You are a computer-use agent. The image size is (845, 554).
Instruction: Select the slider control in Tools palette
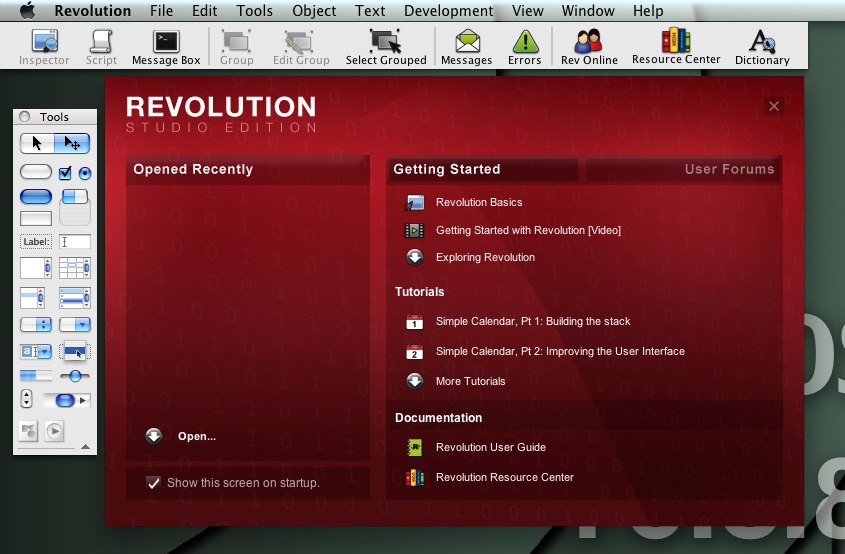(x=74, y=375)
